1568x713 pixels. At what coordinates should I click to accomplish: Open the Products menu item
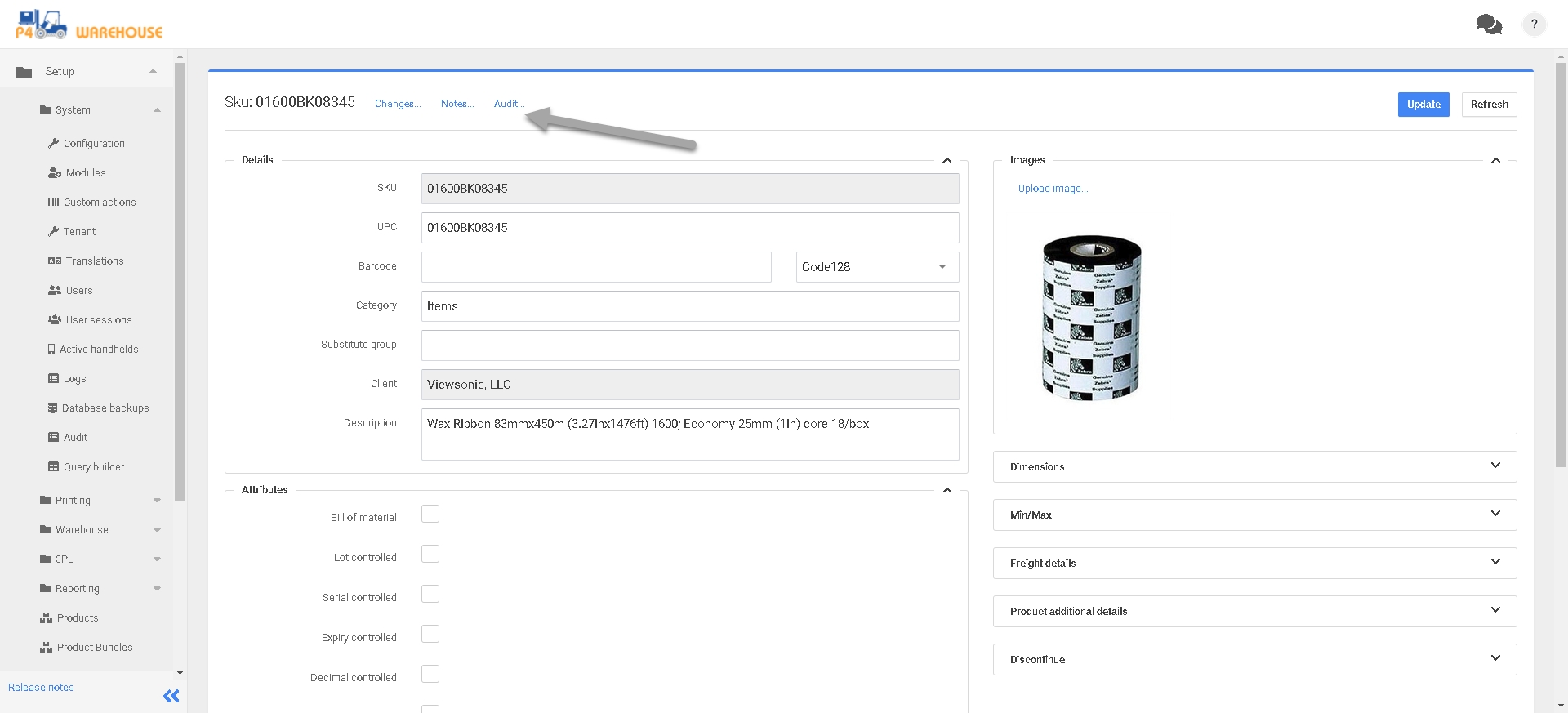click(x=78, y=617)
